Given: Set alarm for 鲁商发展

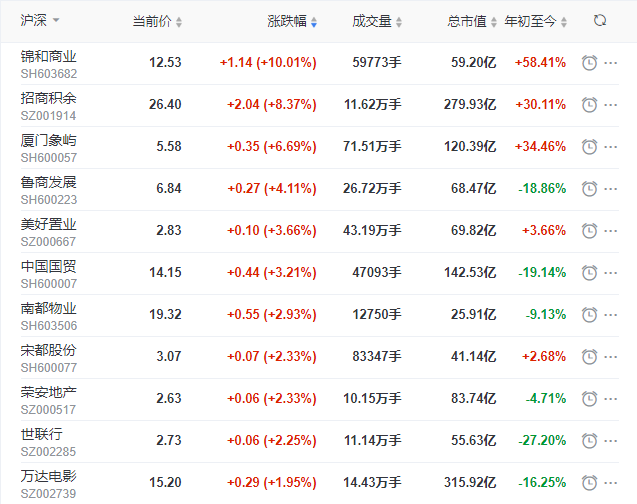Looking at the screenshot, I should (x=589, y=189).
